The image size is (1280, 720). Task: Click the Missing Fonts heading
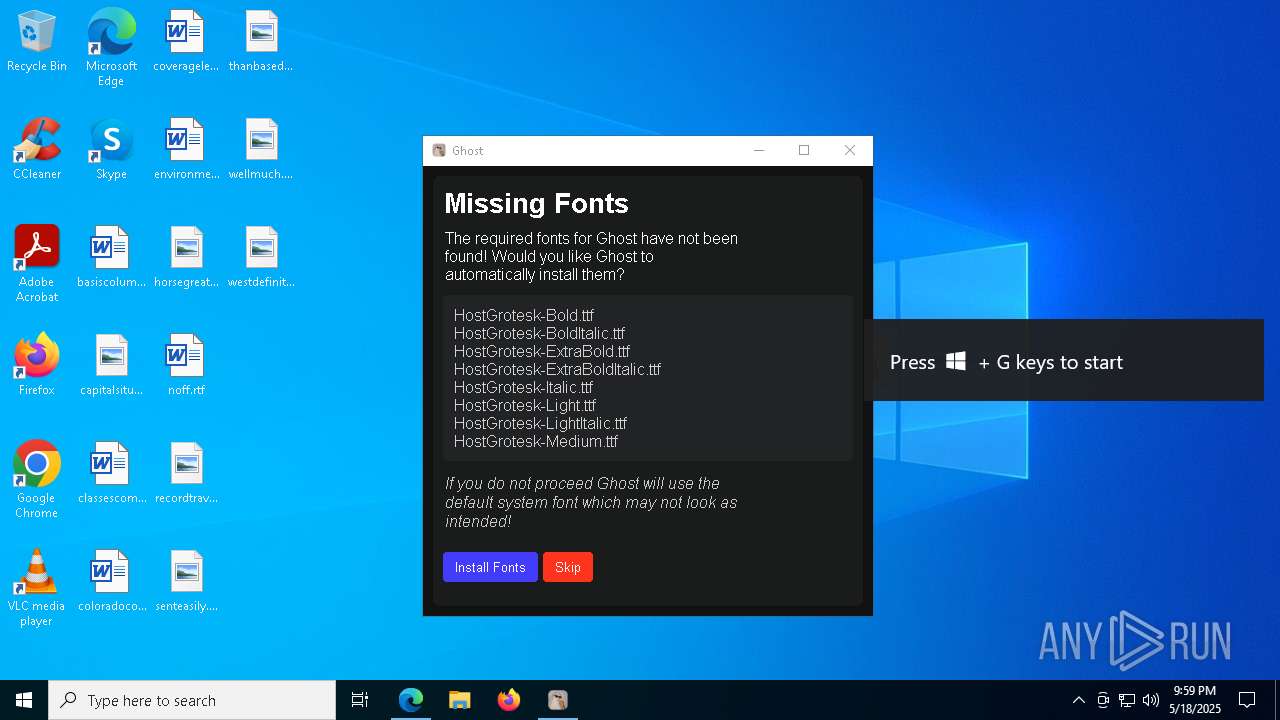coord(536,204)
